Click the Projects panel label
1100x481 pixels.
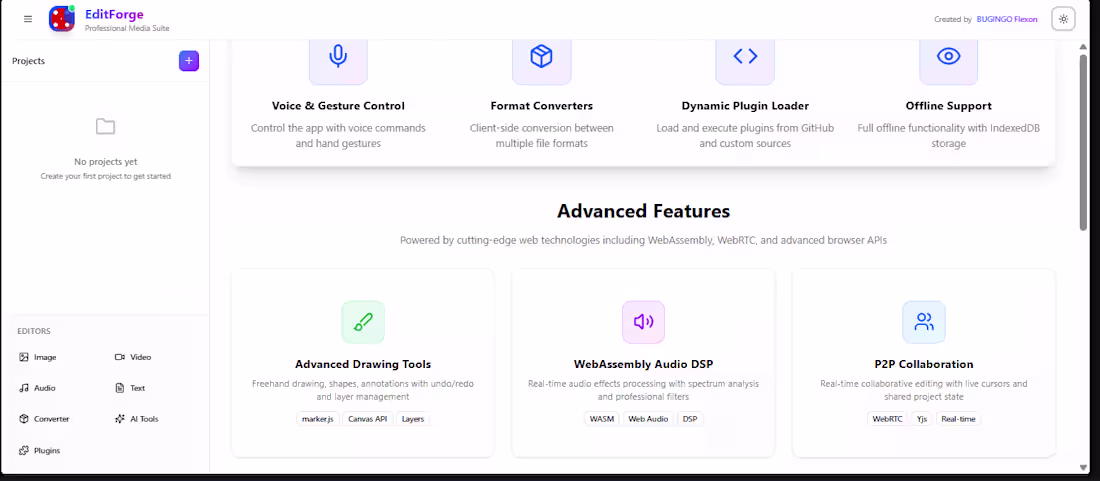[28, 61]
